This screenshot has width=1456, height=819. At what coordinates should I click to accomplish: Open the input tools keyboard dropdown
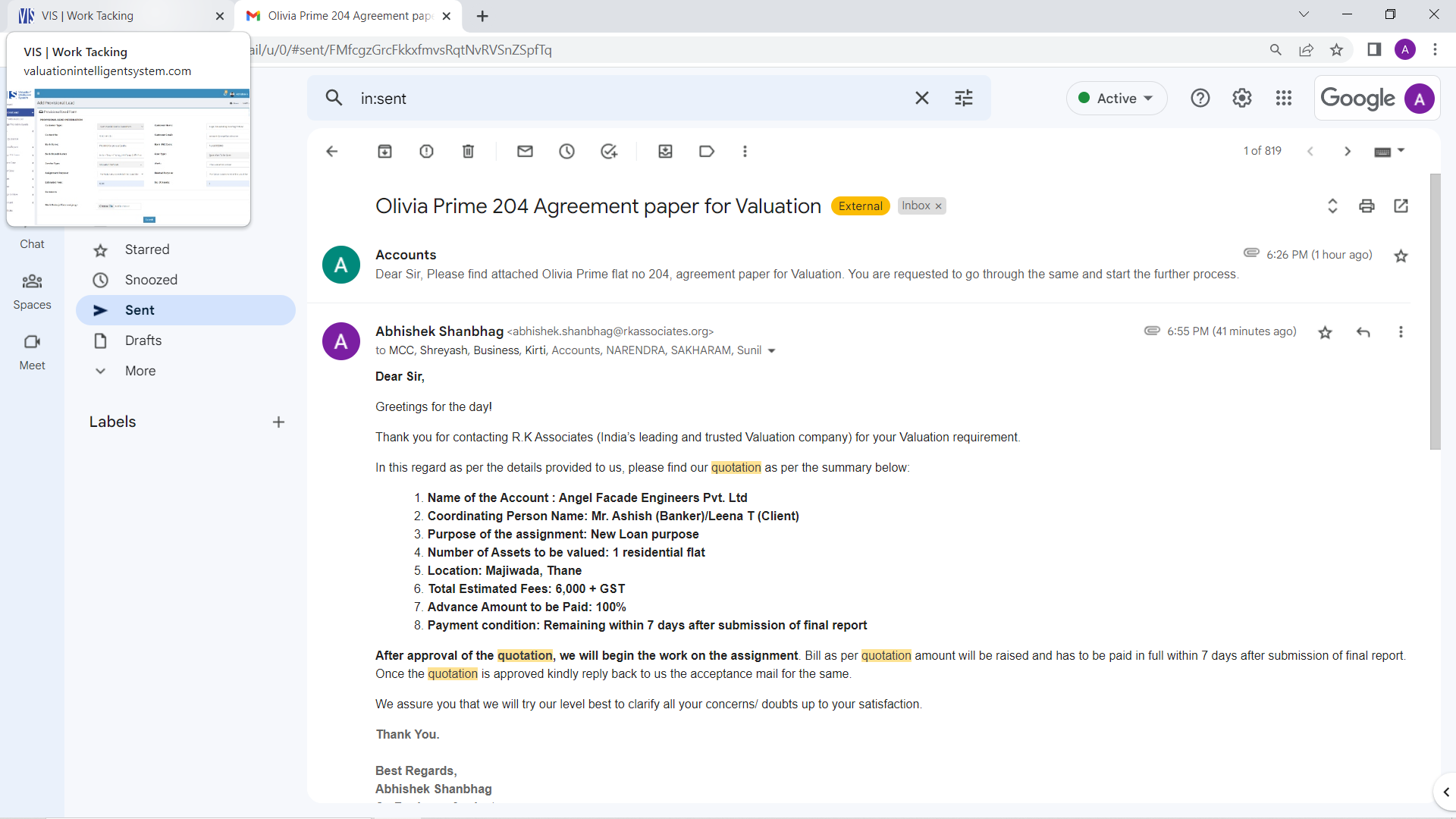[x=1389, y=151]
